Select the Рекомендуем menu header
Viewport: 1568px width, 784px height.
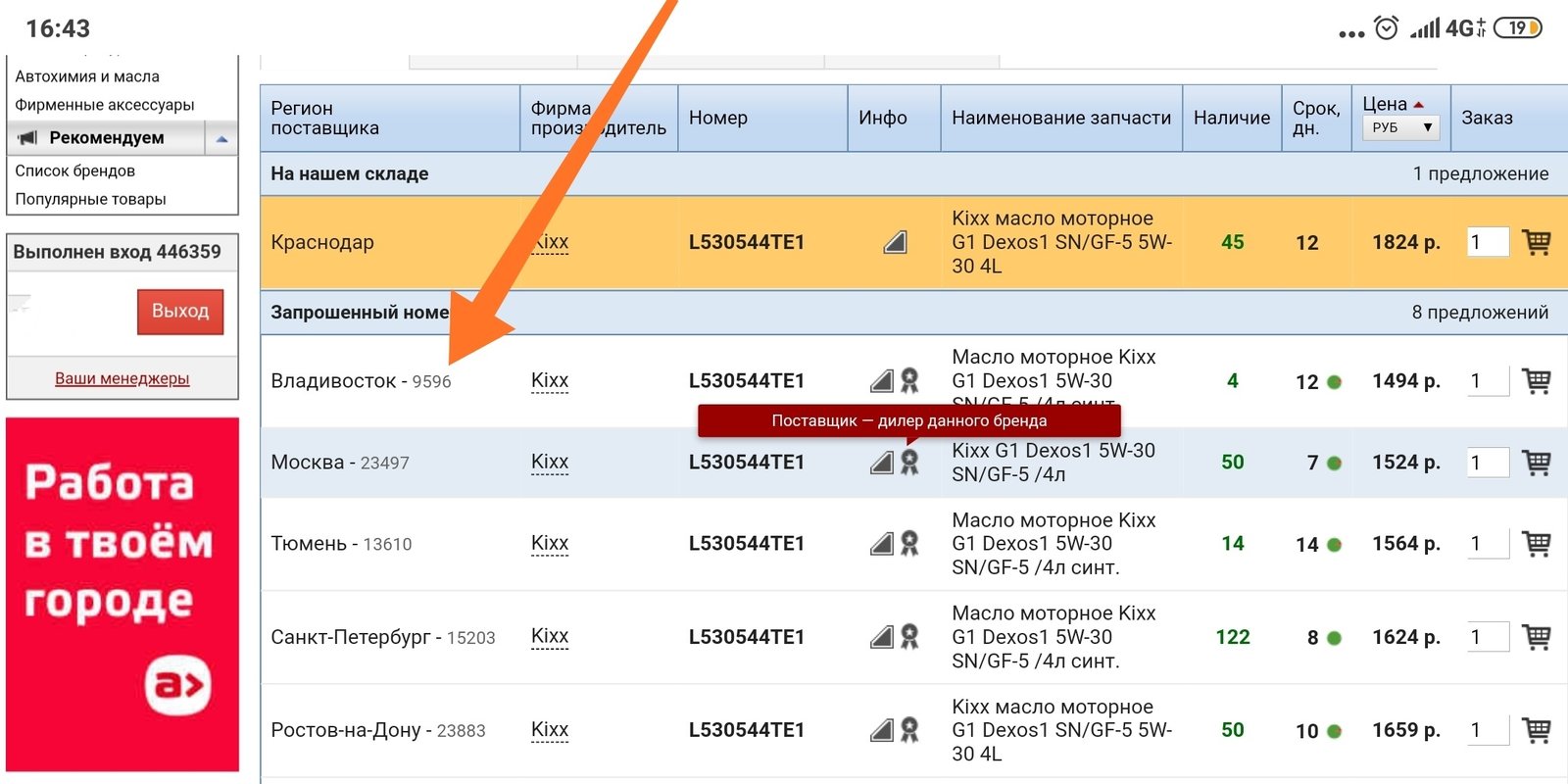pyautogui.click(x=107, y=138)
